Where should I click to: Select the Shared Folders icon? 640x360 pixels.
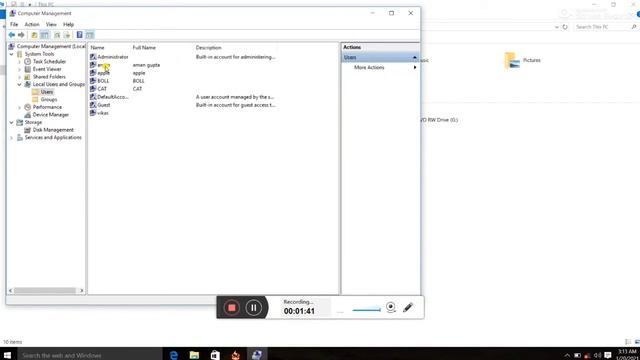point(27,77)
